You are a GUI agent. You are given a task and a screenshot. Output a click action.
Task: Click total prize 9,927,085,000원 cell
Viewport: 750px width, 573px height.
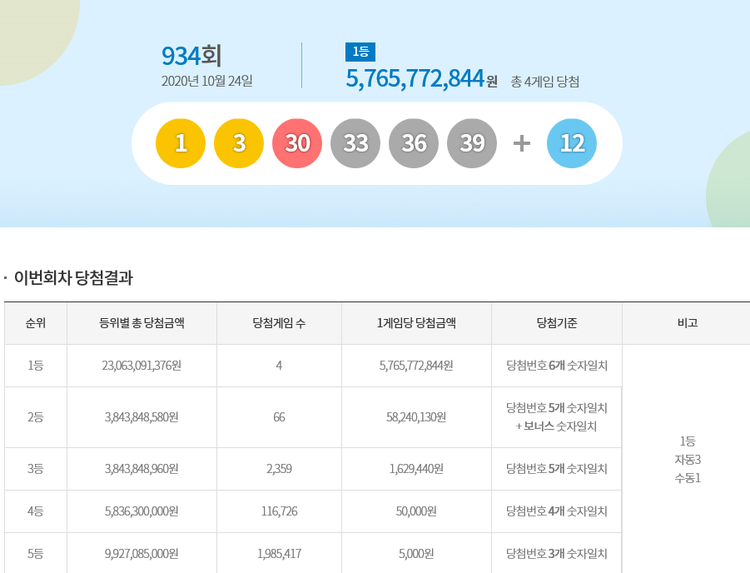pyautogui.click(x=142, y=553)
